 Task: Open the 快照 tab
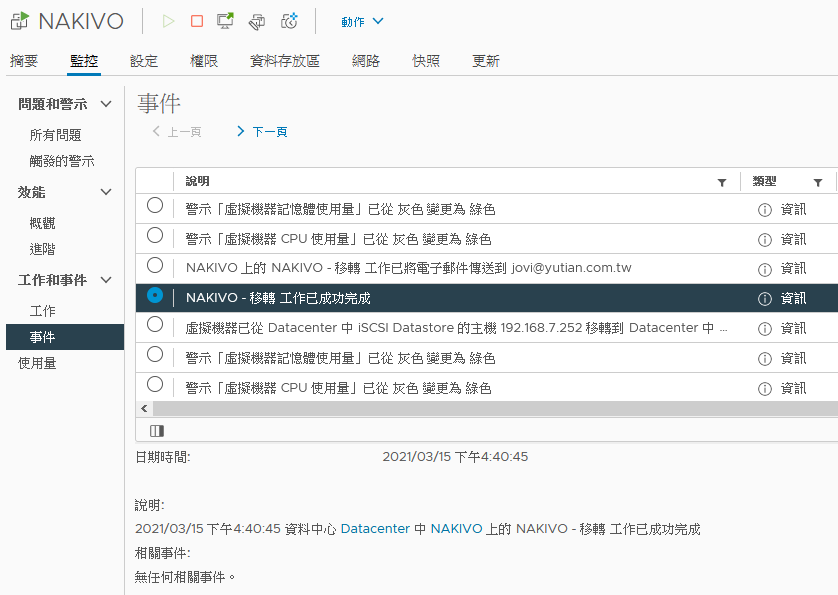(426, 61)
